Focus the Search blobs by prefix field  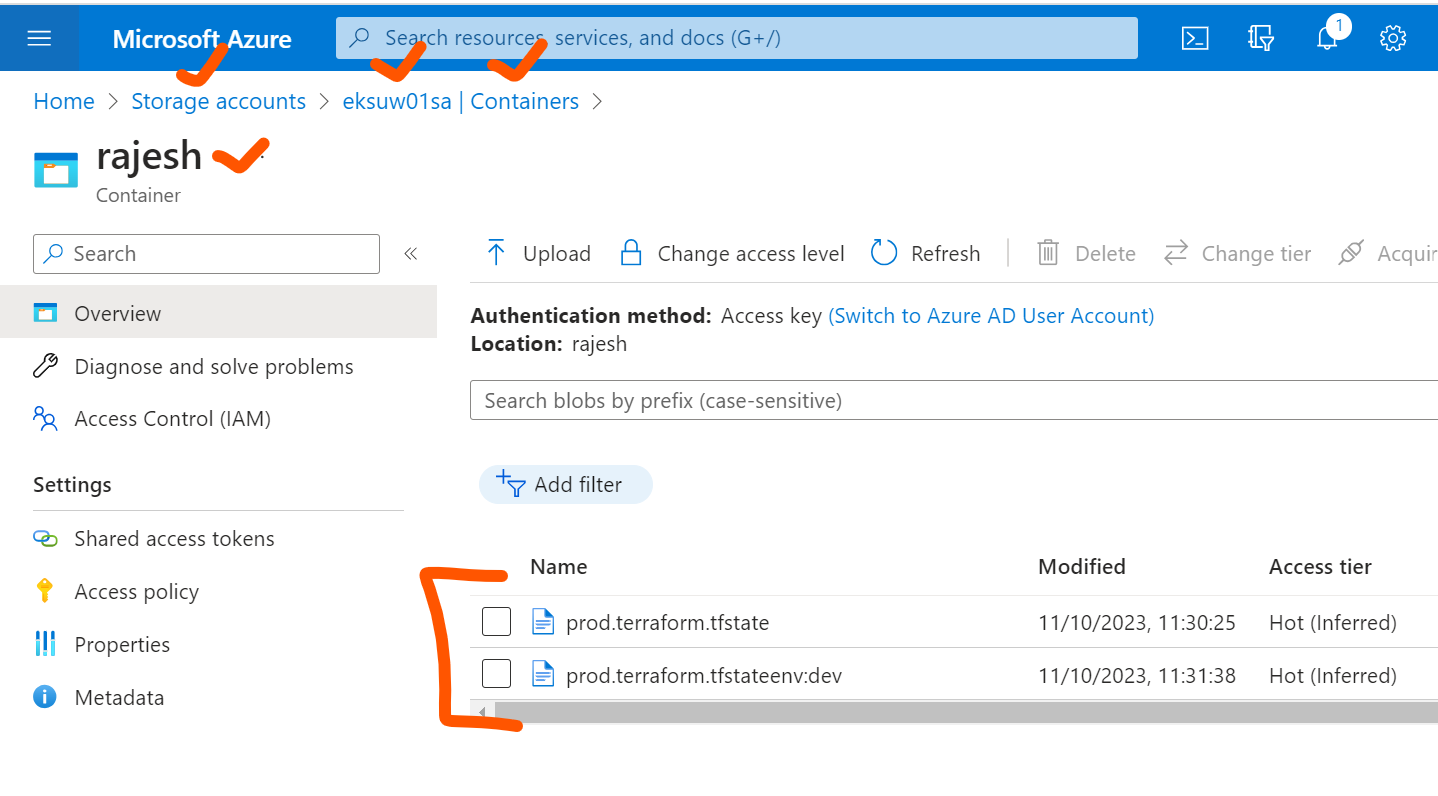(x=950, y=401)
